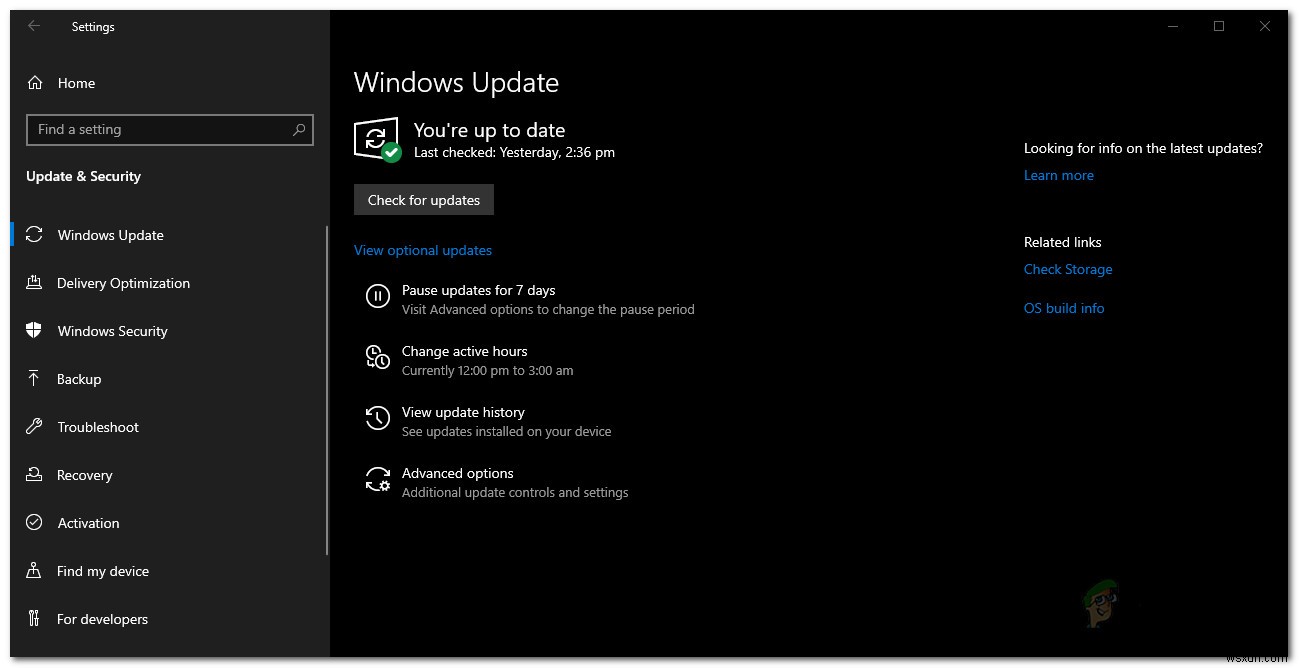1299x668 pixels.
Task: Click the Windows Update sync icon in sidebar
Action: pyautogui.click(x=34, y=235)
